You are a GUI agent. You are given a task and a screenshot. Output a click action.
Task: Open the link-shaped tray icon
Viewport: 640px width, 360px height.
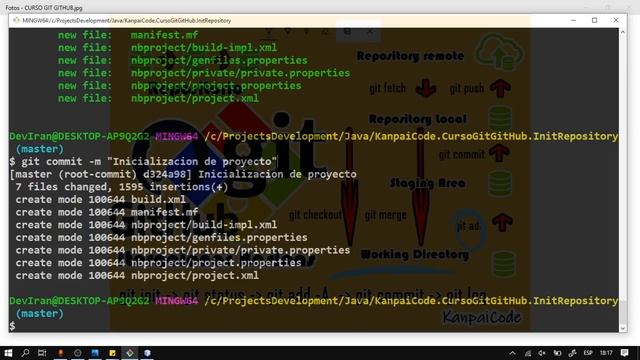tap(573, 353)
